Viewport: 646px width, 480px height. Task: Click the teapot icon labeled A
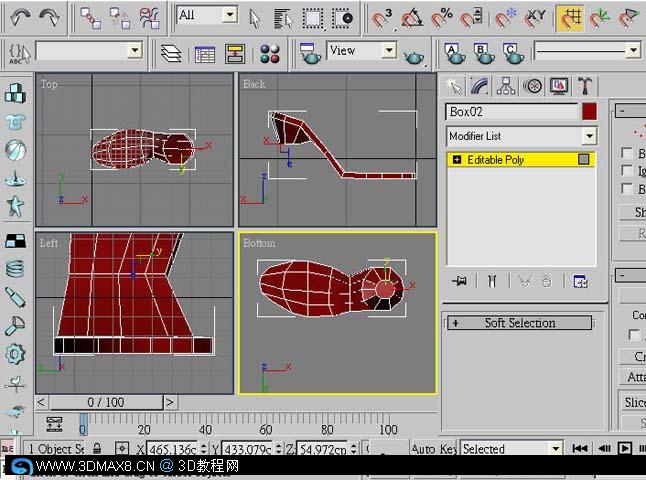pos(455,54)
